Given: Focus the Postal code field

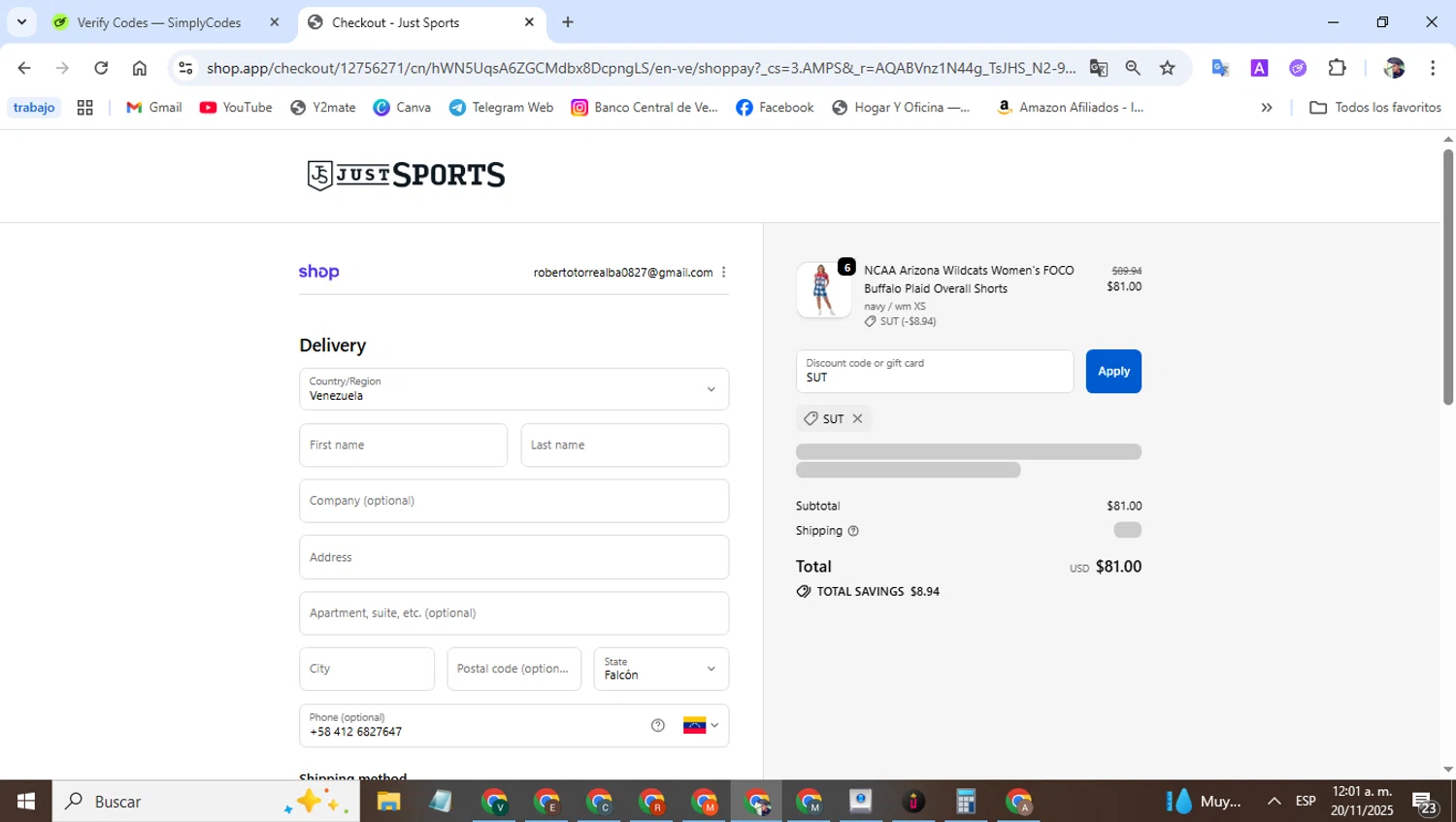Looking at the screenshot, I should tap(513, 669).
